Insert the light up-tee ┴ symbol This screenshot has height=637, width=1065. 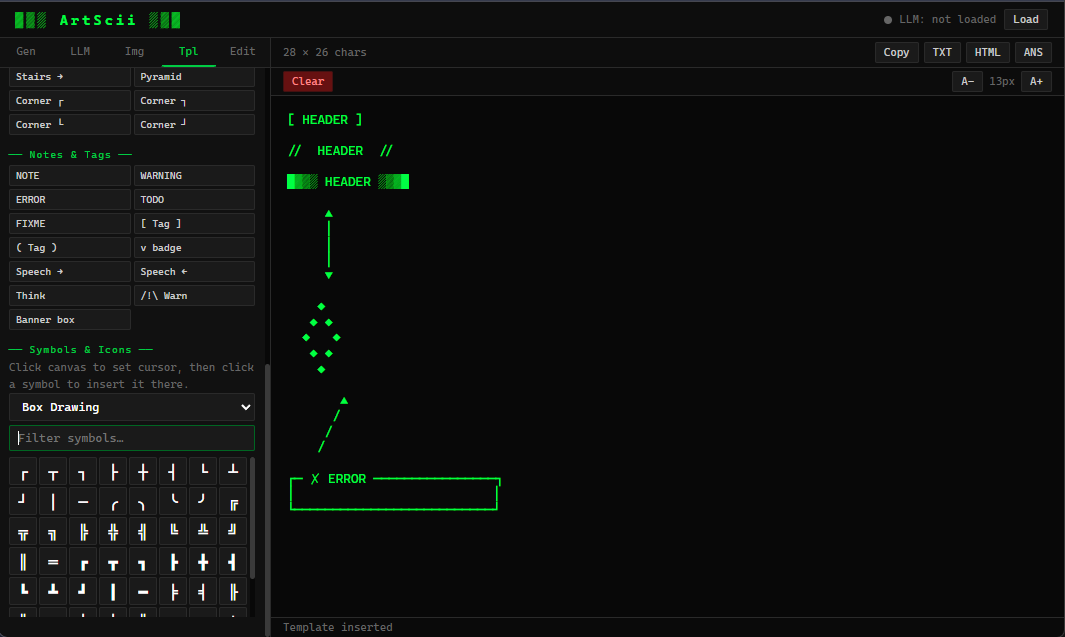[x=232, y=471]
